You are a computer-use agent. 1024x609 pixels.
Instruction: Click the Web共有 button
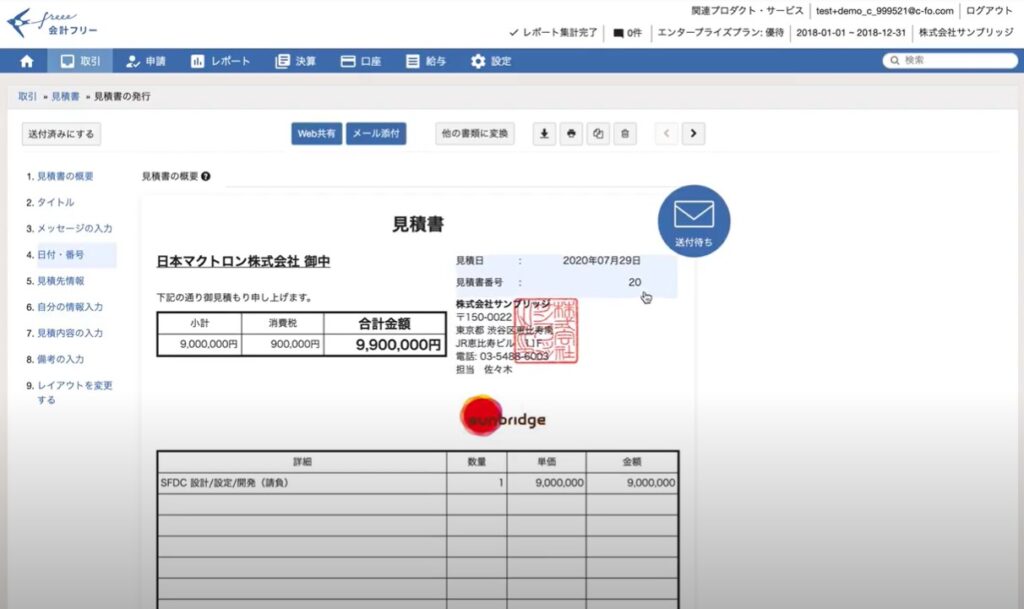(x=317, y=134)
